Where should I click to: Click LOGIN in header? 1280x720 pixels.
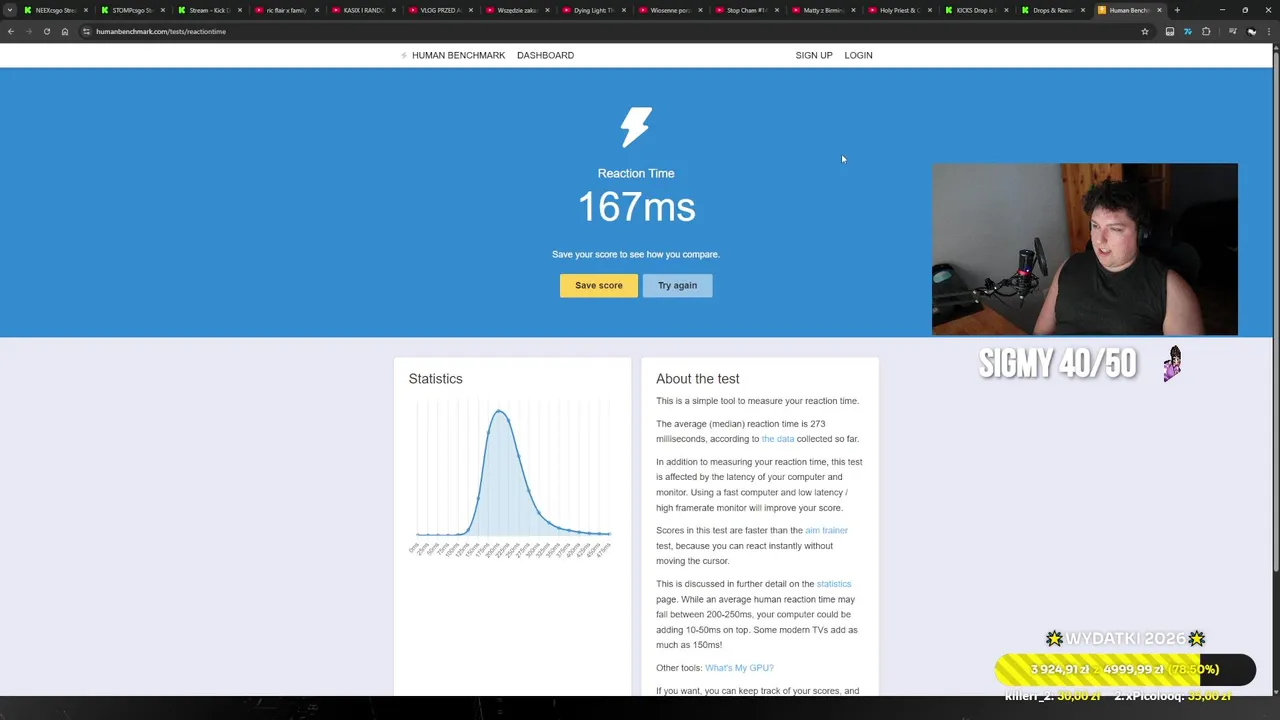[858, 55]
